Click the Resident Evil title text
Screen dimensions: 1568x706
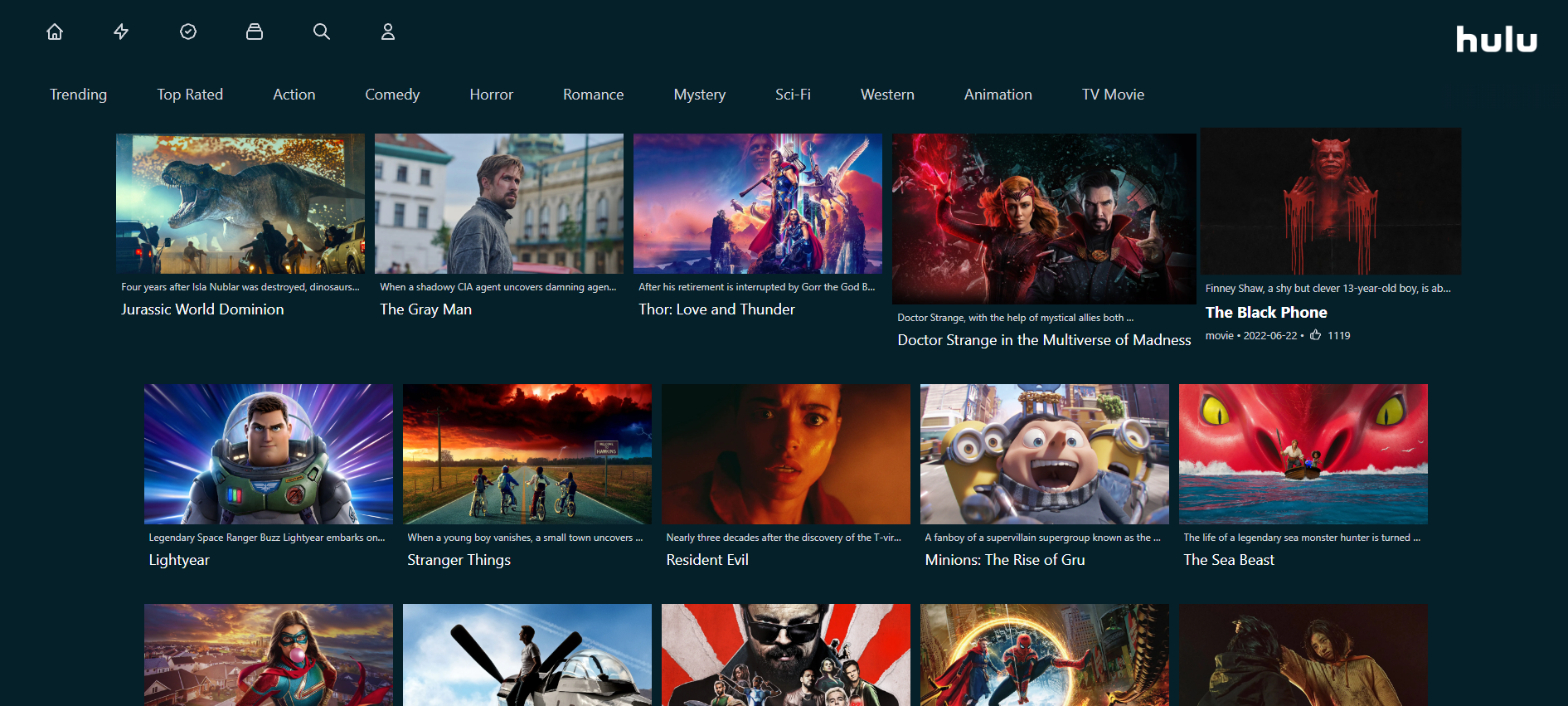[x=707, y=560]
